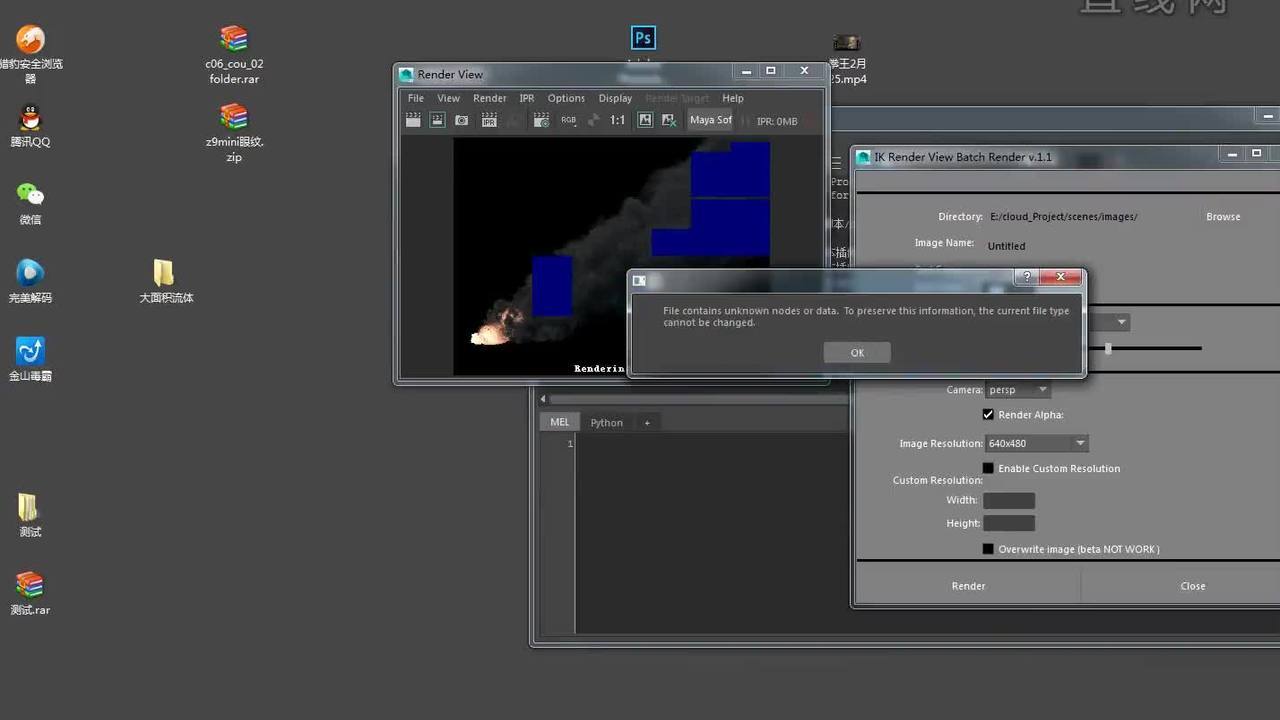Screen dimensions: 1280x720
Task: Expand the Image Resolution 640x480 dropdown
Action: [1036, 443]
